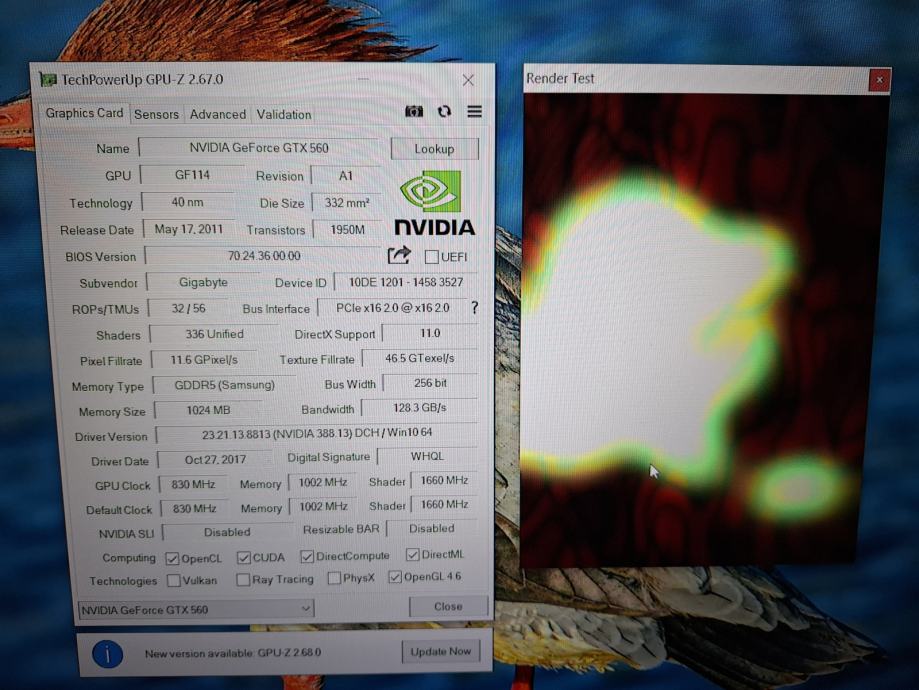This screenshot has width=919, height=690.
Task: Click the DirectX Support value 11.0
Action: 430,333
